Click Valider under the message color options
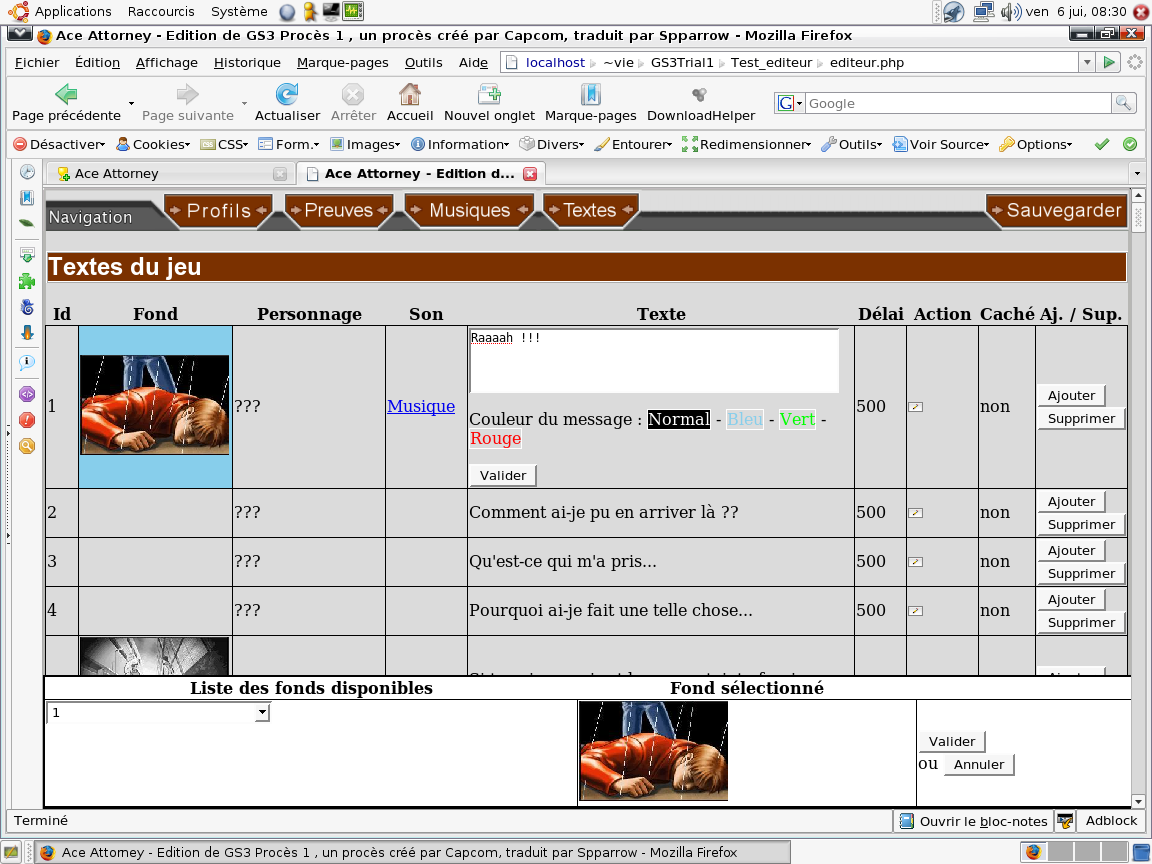 tap(503, 475)
